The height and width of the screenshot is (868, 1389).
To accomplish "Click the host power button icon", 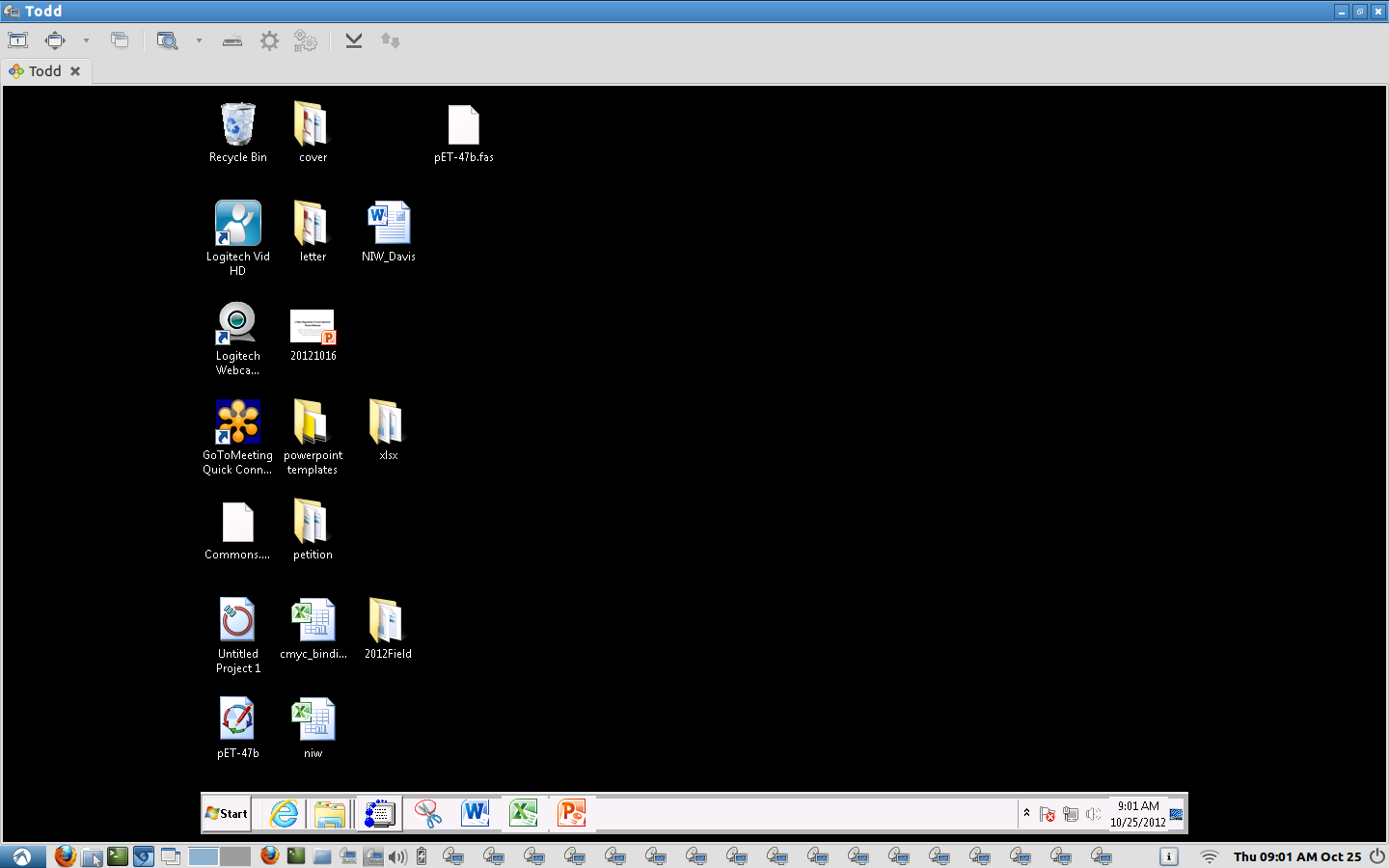I will (1376, 855).
